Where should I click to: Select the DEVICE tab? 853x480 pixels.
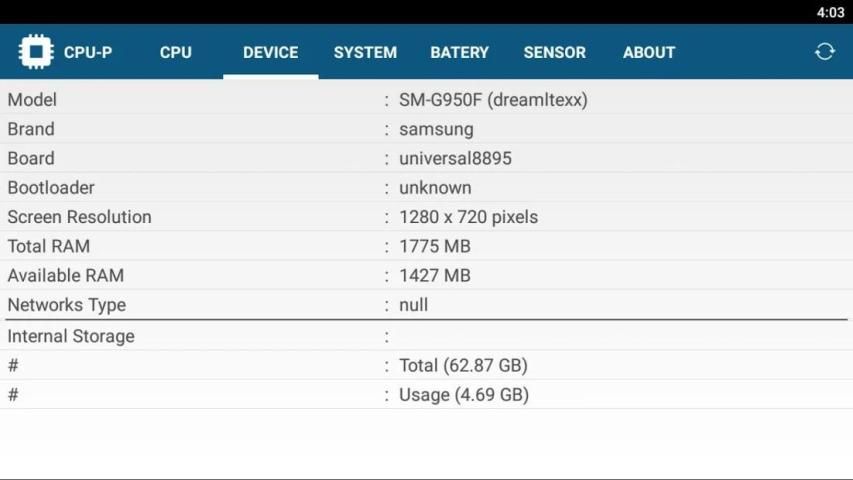(270, 52)
